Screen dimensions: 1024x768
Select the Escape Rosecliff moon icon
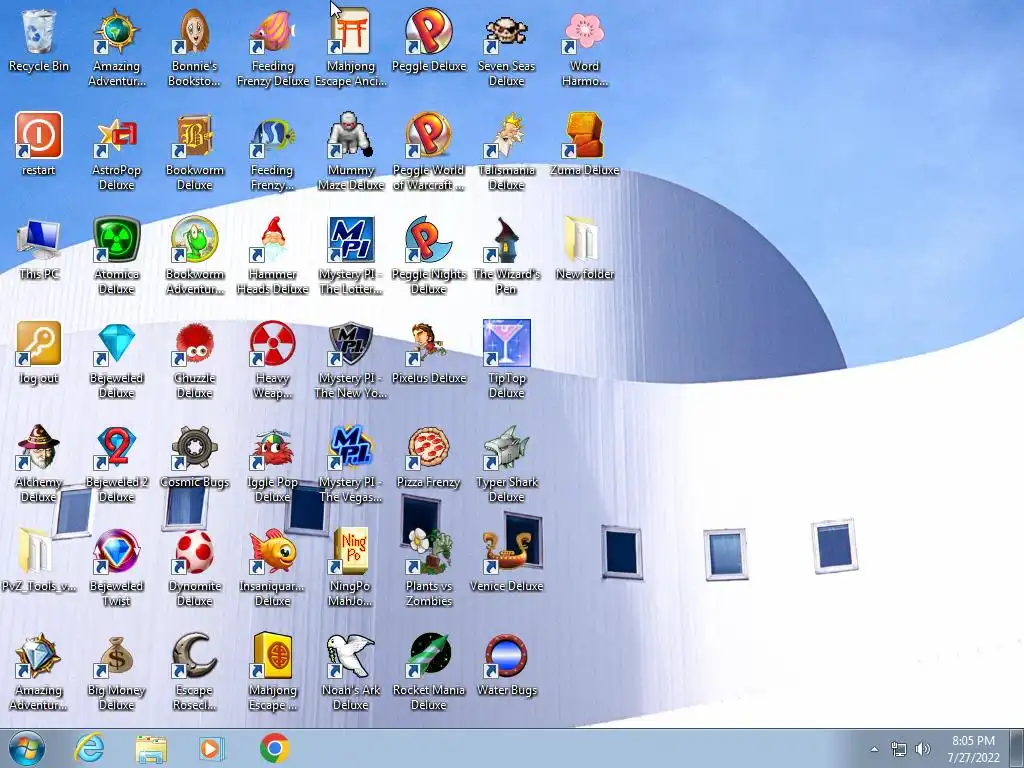tap(194, 656)
